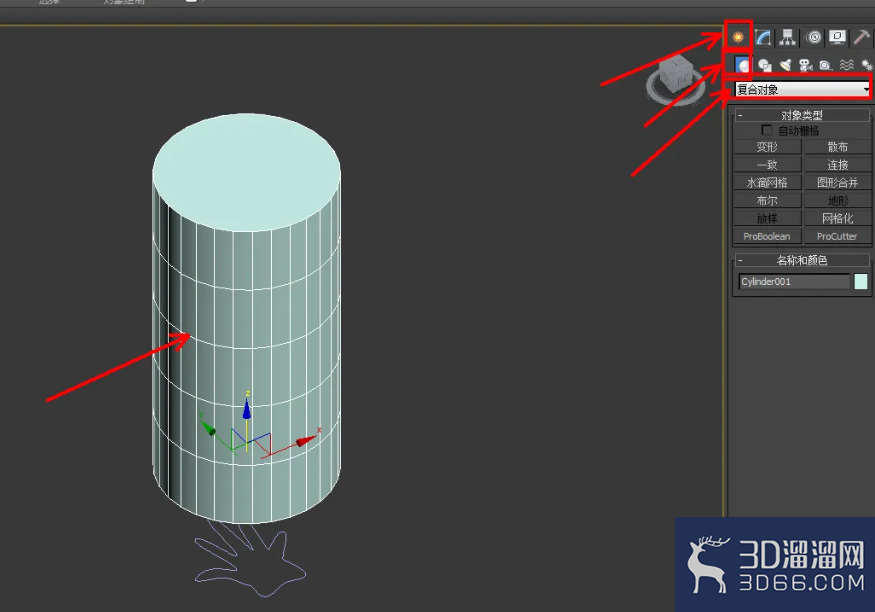This screenshot has height=612, width=875.
Task: Collapse the 对象类型 rollout
Action: pyautogui.click(x=802, y=115)
